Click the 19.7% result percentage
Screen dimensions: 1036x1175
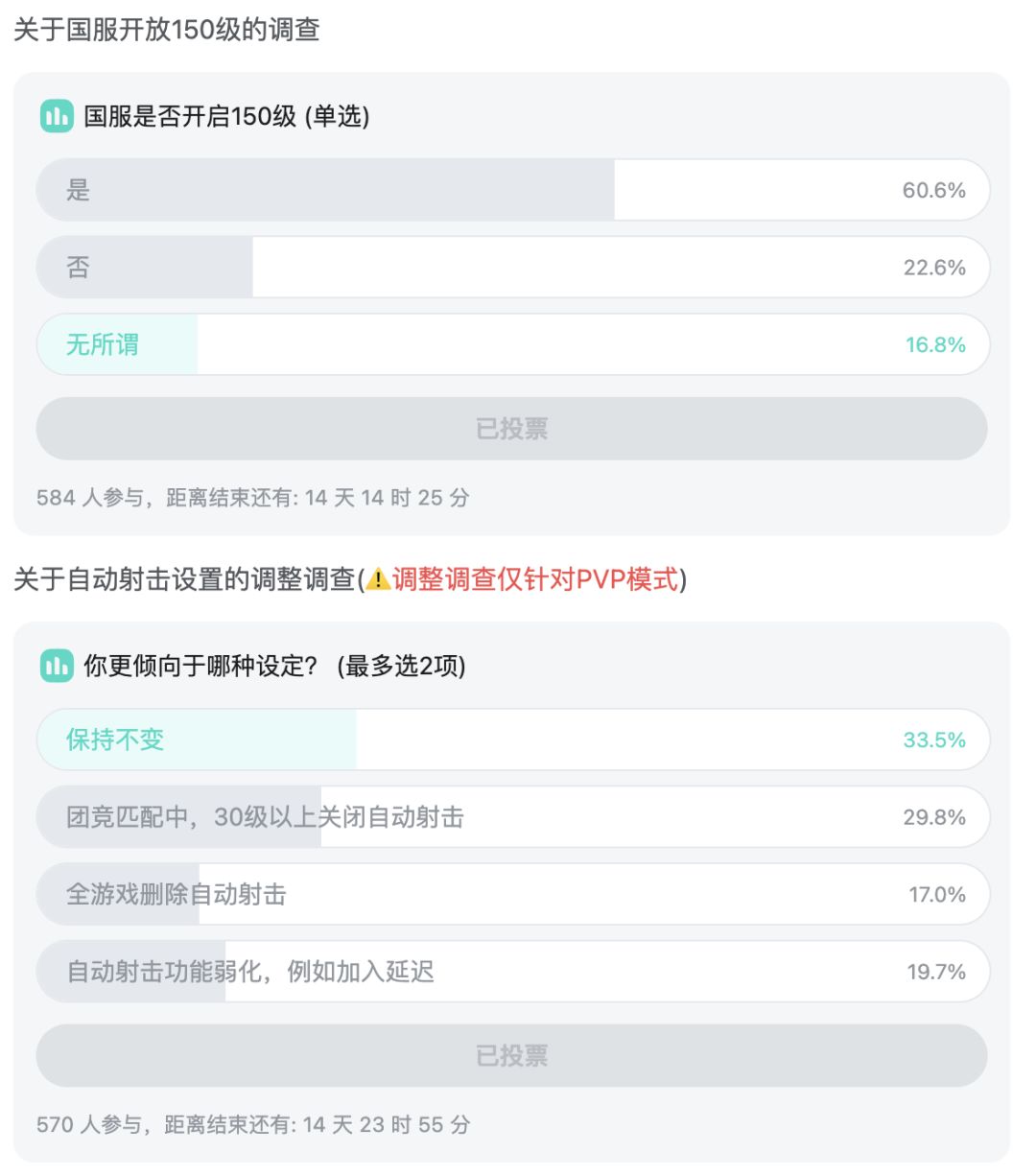tap(936, 972)
